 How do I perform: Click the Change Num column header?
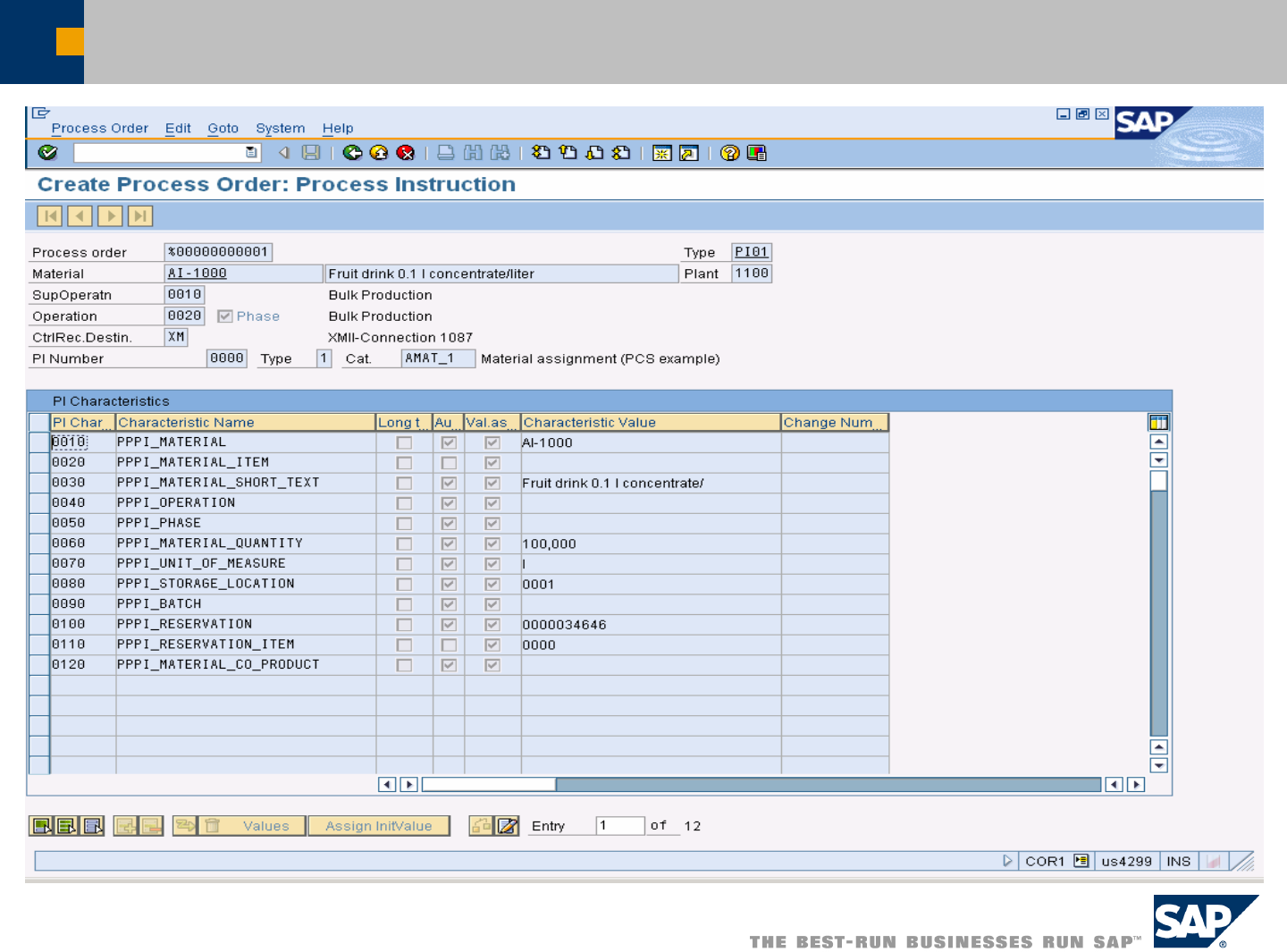click(835, 422)
